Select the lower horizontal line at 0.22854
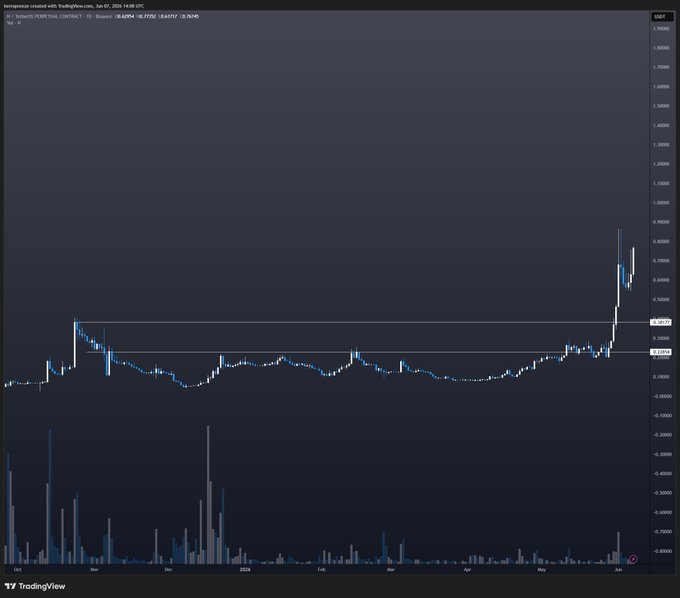680x598 pixels. pos(369,352)
